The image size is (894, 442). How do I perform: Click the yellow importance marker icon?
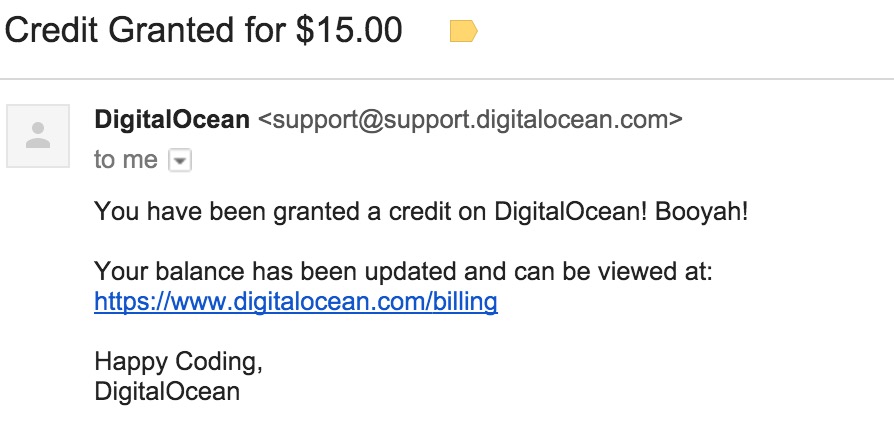(464, 31)
